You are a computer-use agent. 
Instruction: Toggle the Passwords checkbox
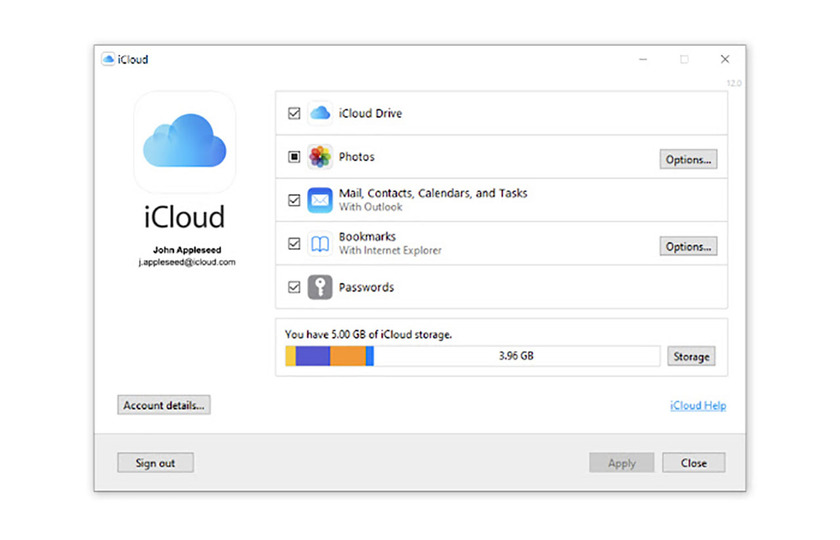tap(294, 287)
